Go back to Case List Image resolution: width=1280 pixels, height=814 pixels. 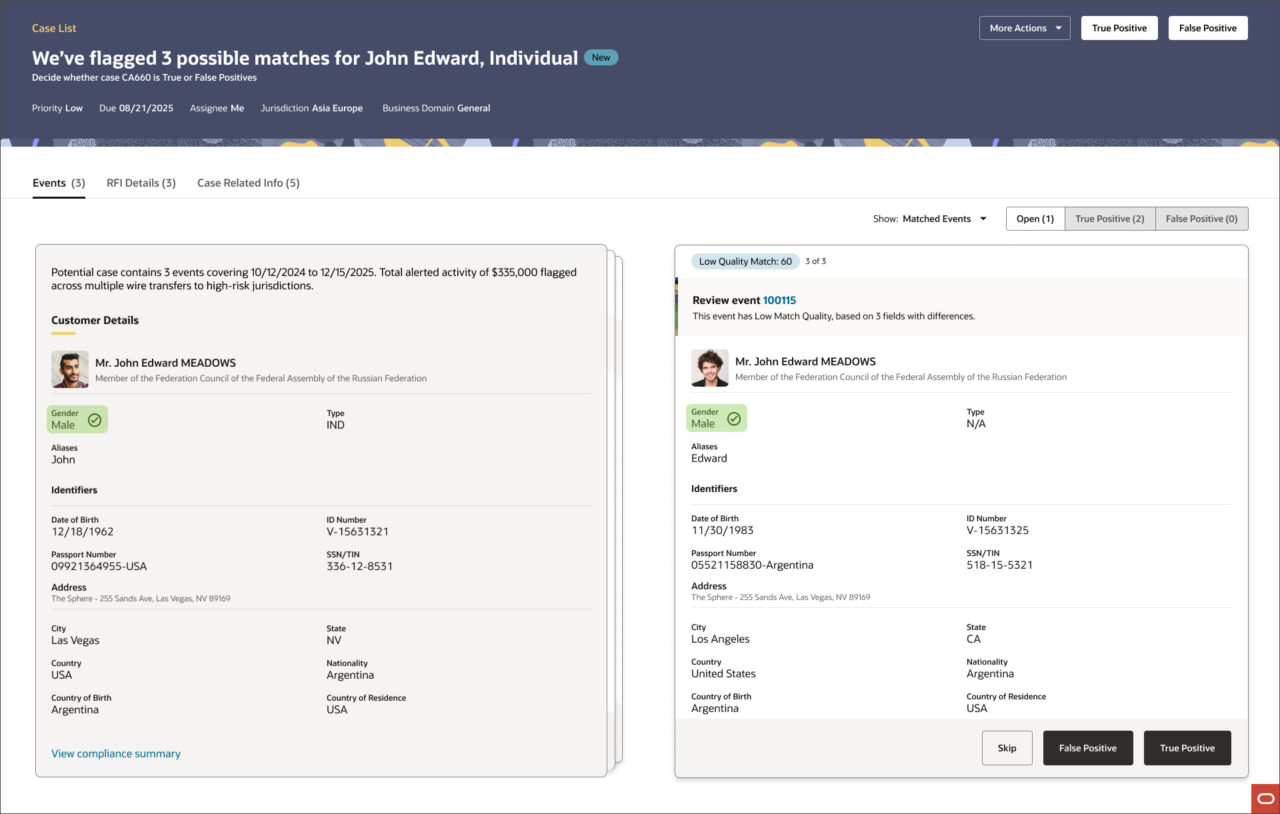[x=54, y=28]
